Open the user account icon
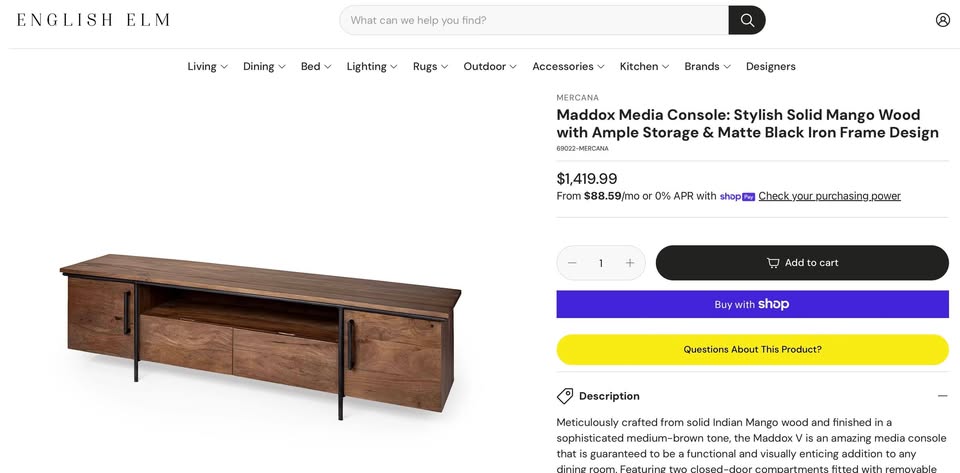 point(942,20)
